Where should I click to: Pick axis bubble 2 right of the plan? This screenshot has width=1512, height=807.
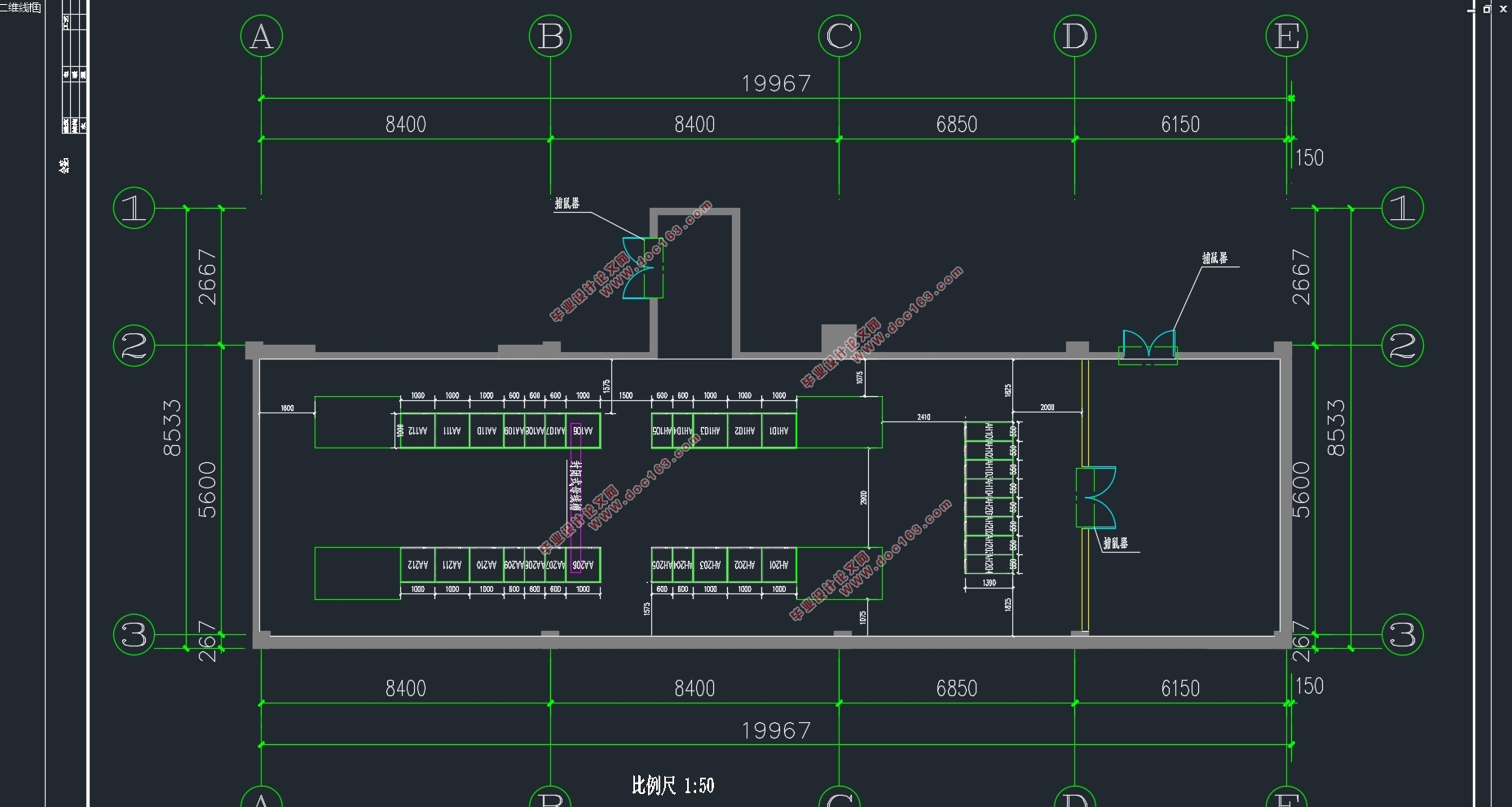[1402, 346]
